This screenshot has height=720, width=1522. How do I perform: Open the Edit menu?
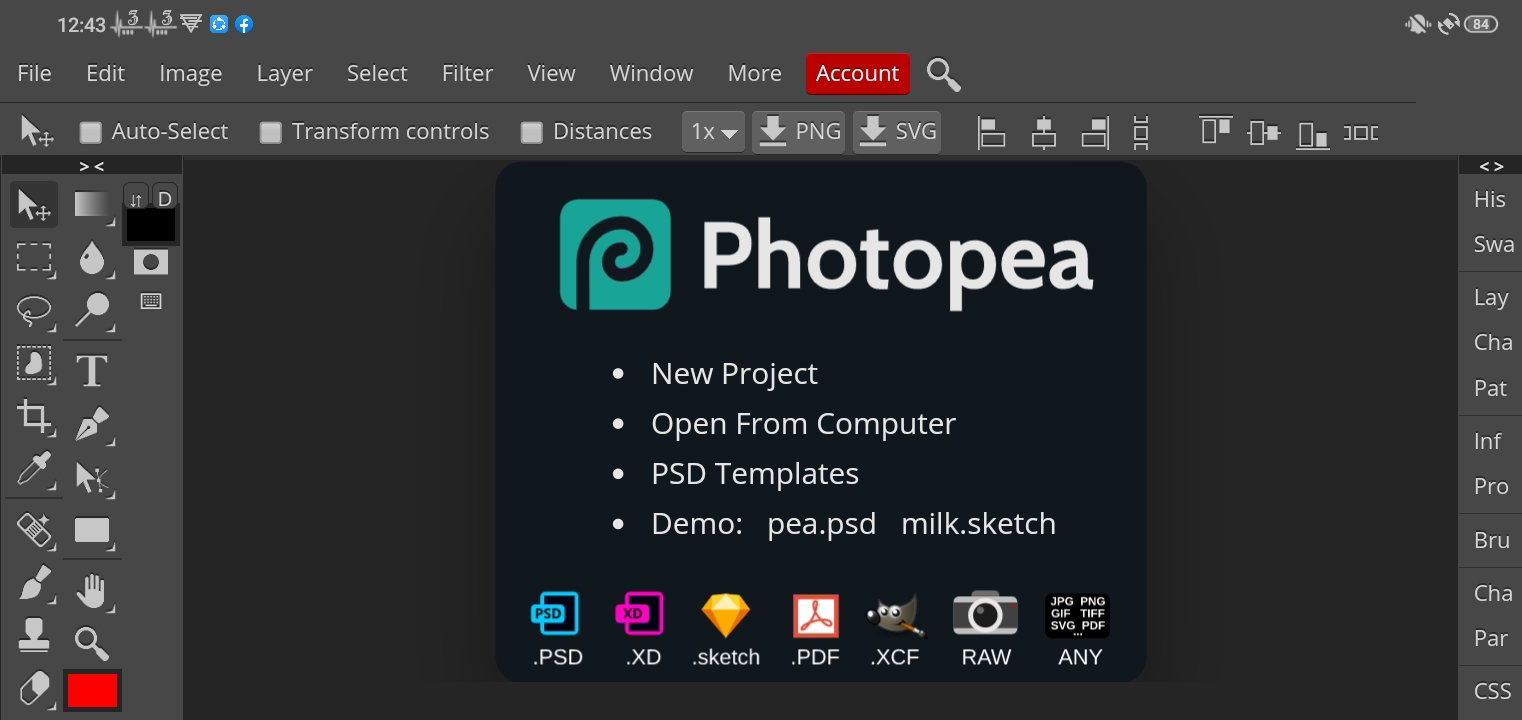point(105,73)
